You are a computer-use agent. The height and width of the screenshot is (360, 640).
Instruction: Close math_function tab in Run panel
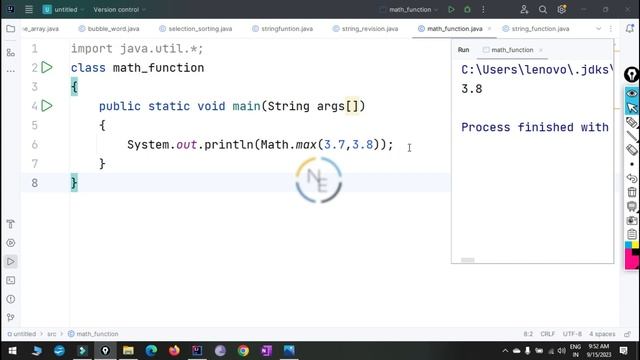tap(541, 50)
